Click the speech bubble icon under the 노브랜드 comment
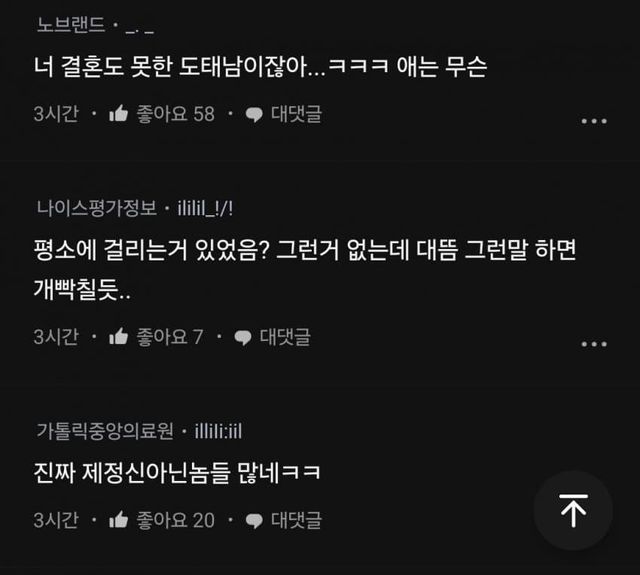Image resolution: width=640 pixels, height=575 pixels. (x=254, y=114)
